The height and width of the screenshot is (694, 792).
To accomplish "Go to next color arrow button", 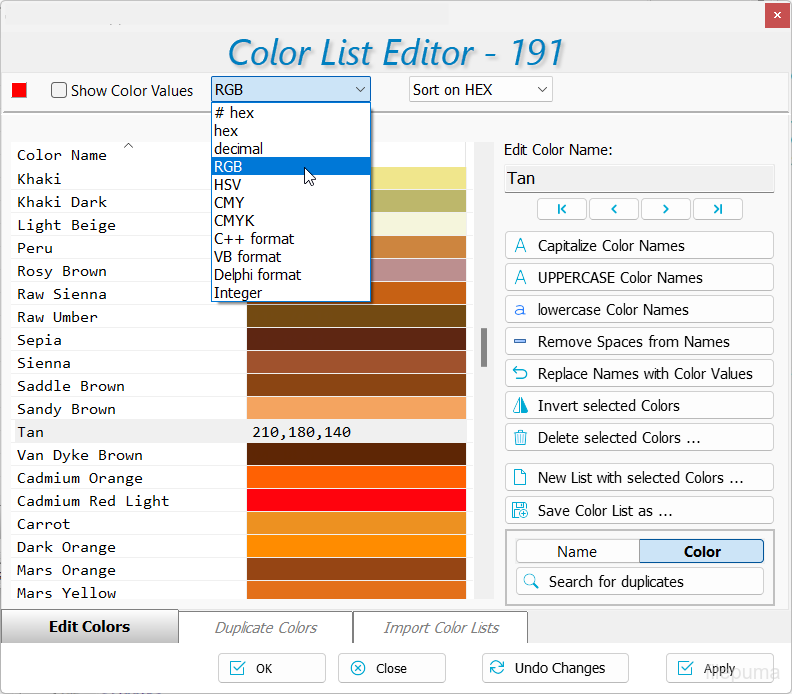I will [x=666, y=209].
